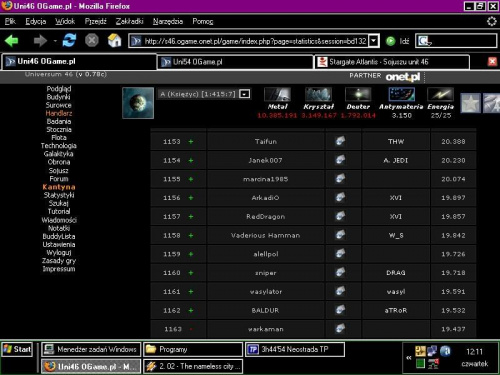Click the message icon in the BALDUR row
Viewport: 500px width, 375px height.
pos(340,310)
